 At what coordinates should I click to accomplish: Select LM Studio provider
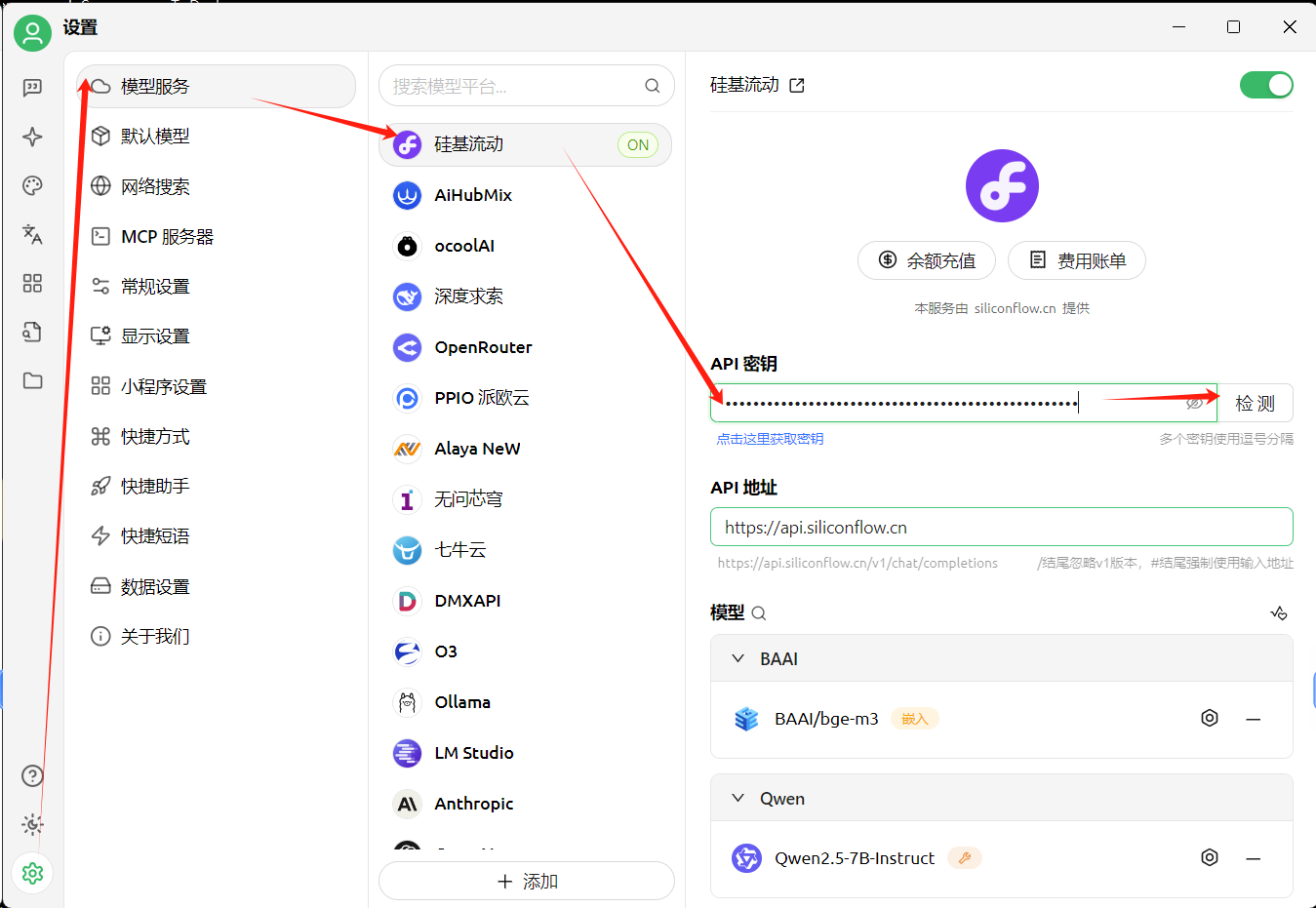pyautogui.click(x=526, y=753)
